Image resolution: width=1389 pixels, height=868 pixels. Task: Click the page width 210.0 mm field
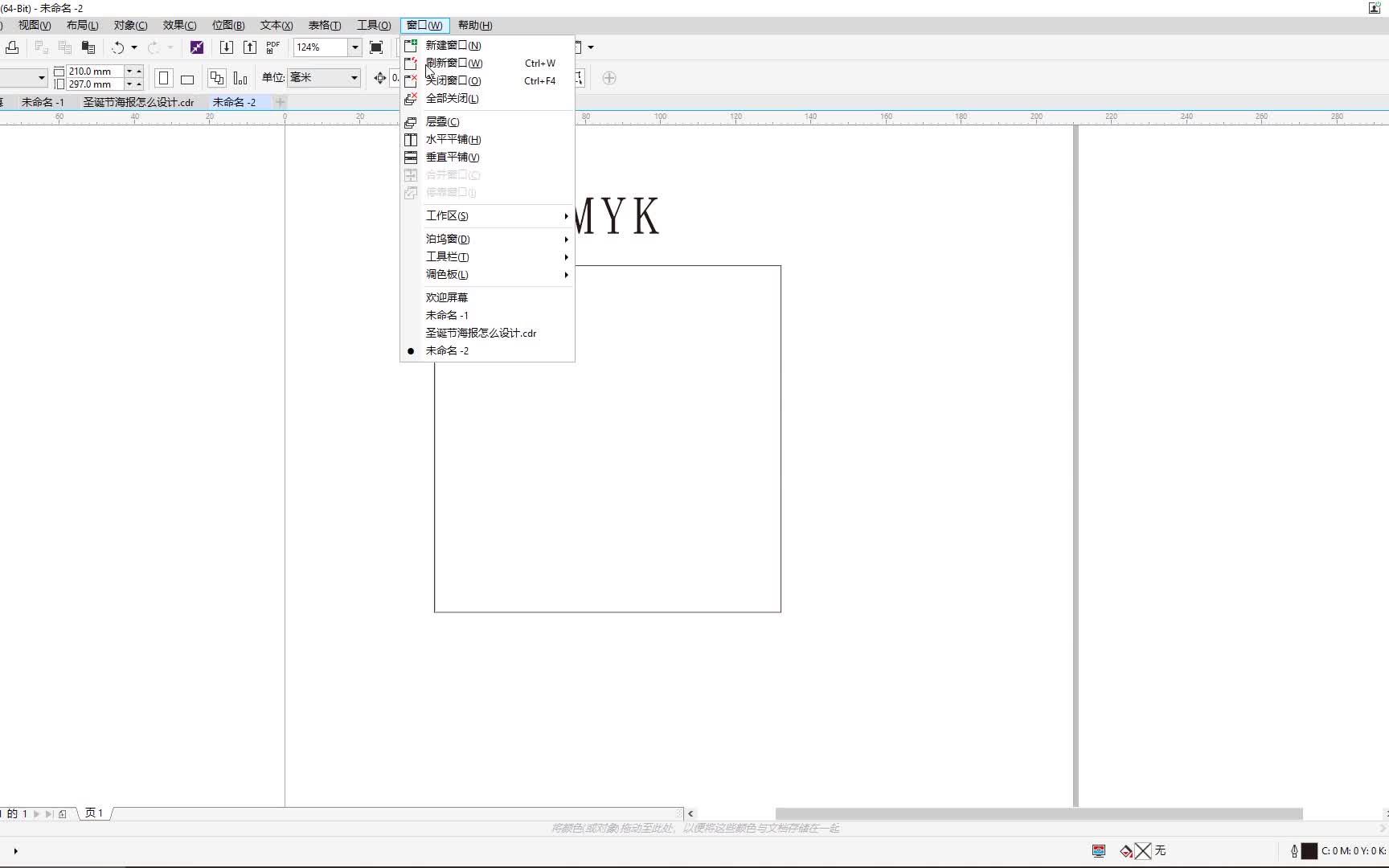(95, 72)
